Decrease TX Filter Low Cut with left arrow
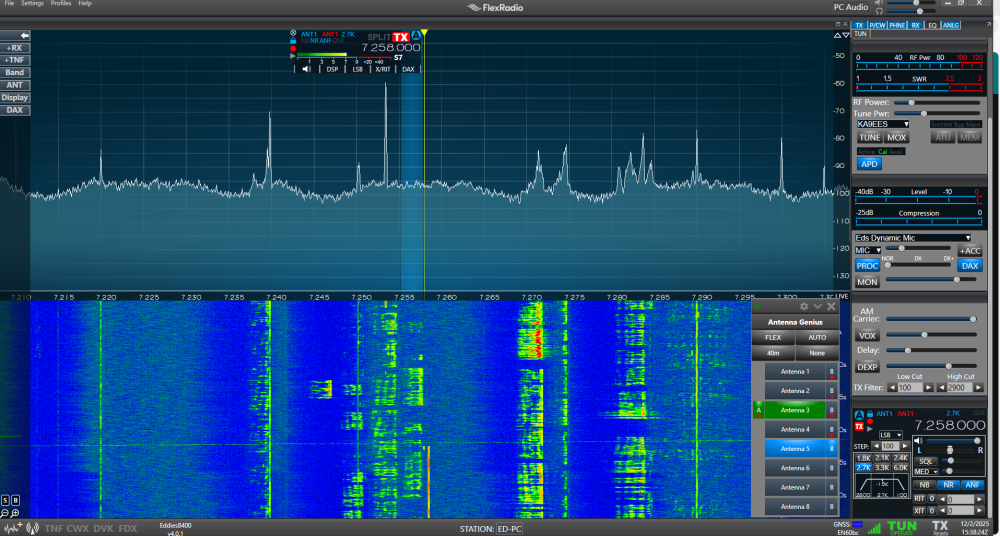This screenshot has width=1000, height=536. [893, 387]
